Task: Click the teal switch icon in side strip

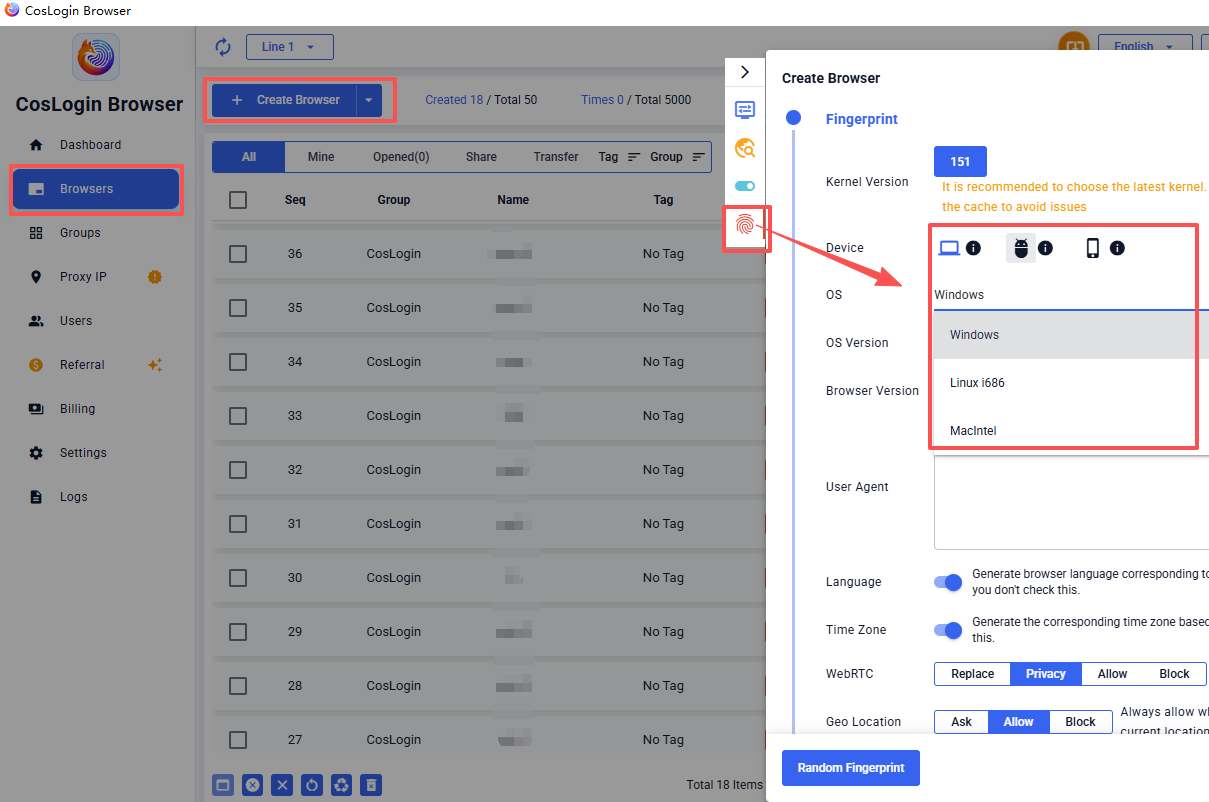Action: tap(745, 186)
